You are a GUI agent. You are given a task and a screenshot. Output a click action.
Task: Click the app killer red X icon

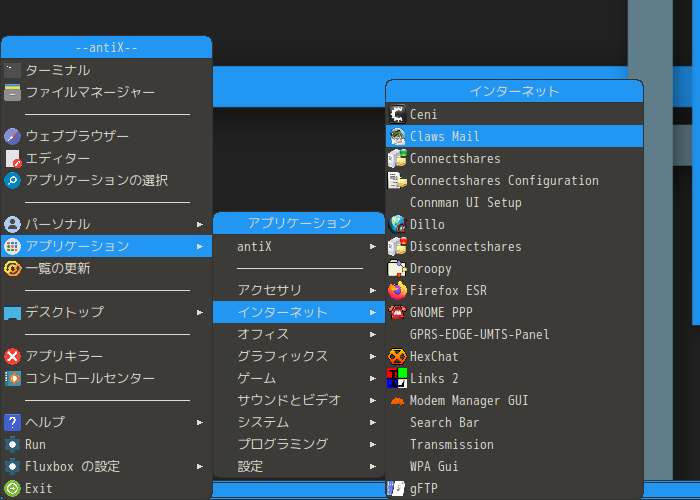point(12,356)
